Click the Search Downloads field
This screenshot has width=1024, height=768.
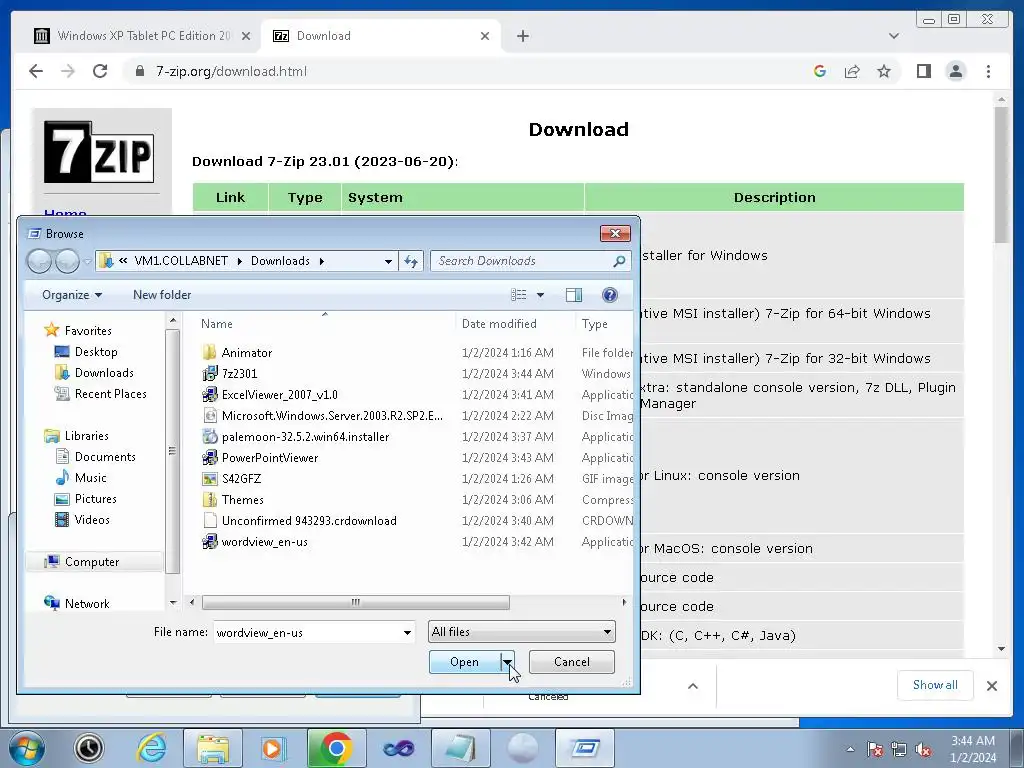(x=530, y=261)
